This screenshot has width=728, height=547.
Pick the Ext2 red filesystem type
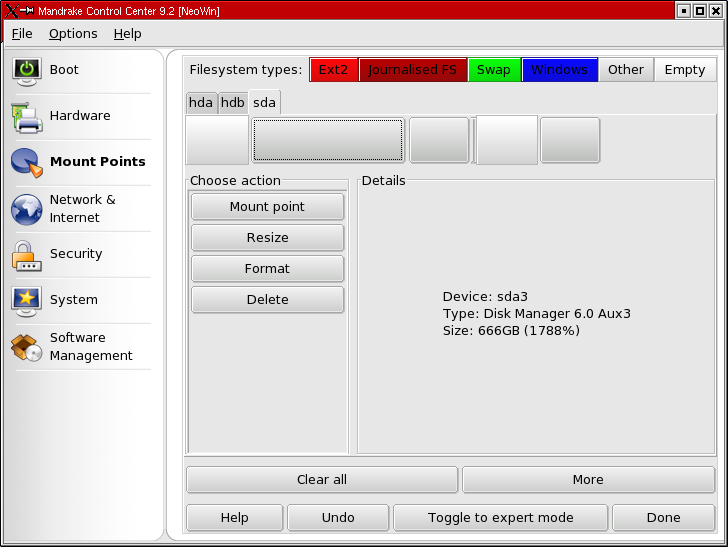click(333, 70)
